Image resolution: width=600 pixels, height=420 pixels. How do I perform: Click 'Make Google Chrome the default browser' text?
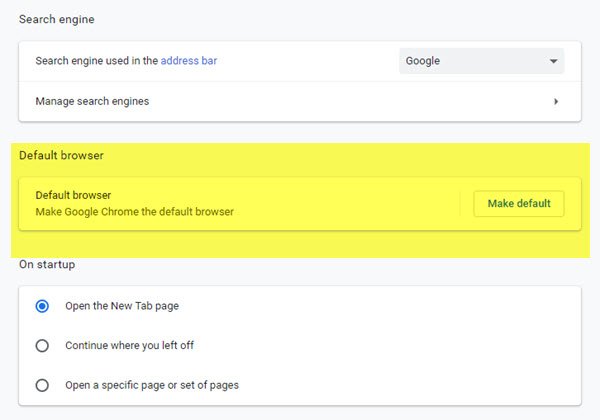click(x=134, y=212)
